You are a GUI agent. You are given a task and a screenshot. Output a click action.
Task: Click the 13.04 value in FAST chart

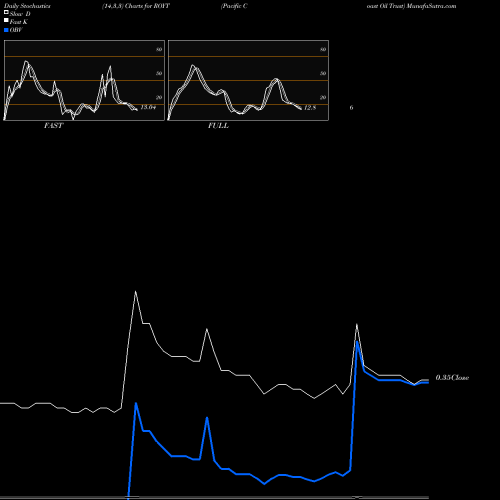point(148,107)
